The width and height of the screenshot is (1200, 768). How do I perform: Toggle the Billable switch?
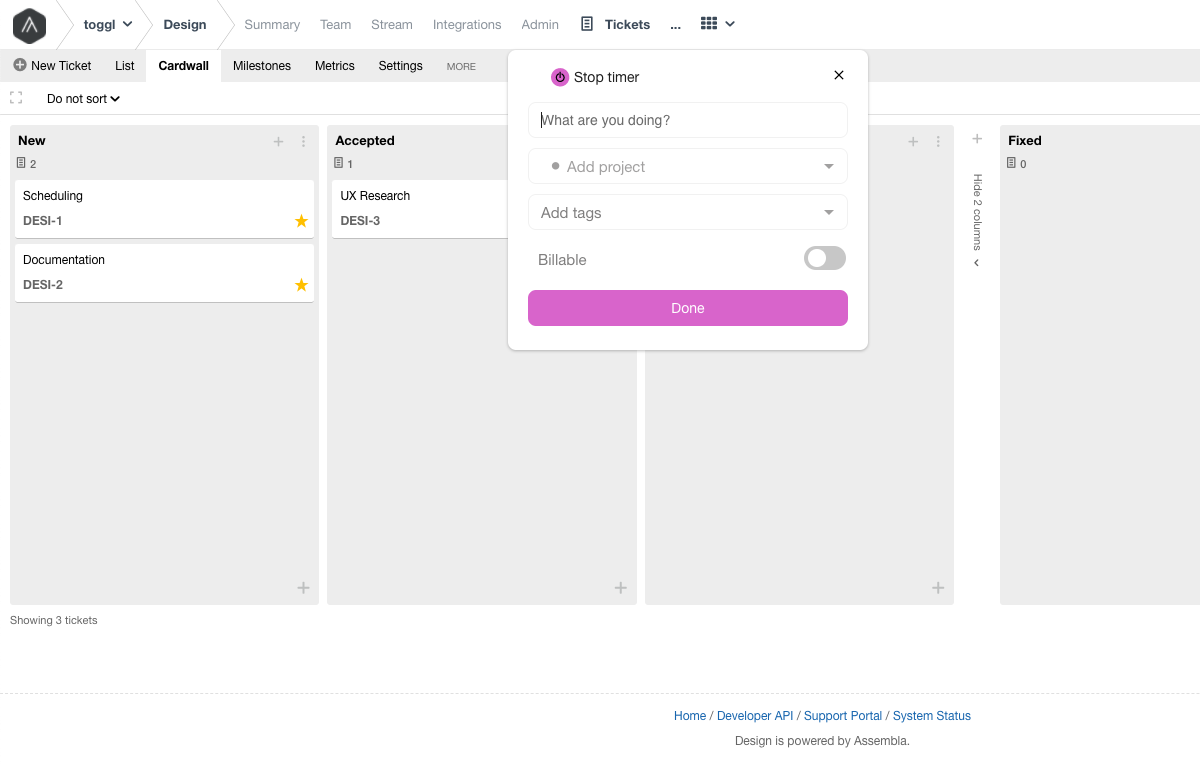coord(824,258)
